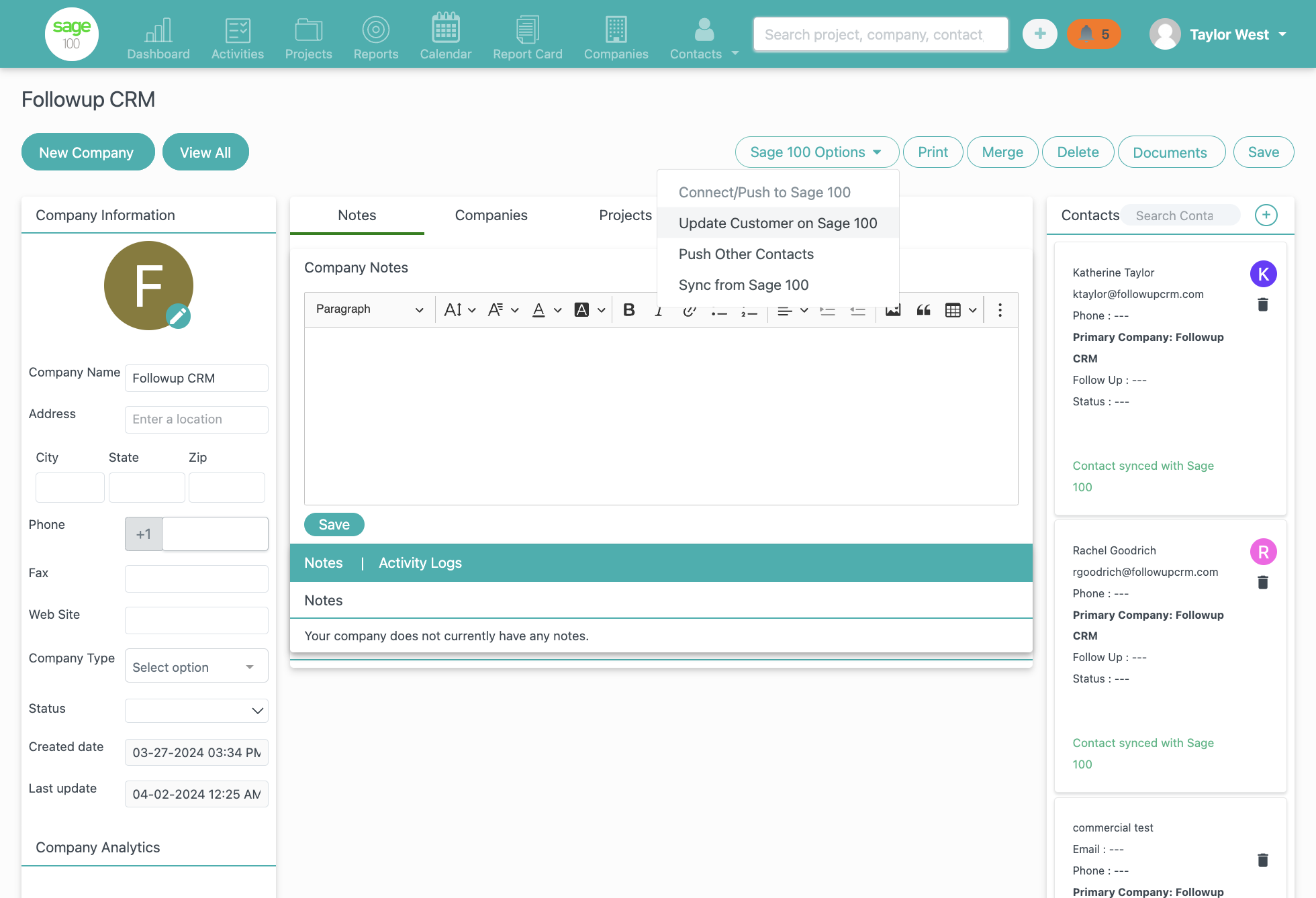Choose Sync from Sage 100
The image size is (1316, 898).
point(778,285)
